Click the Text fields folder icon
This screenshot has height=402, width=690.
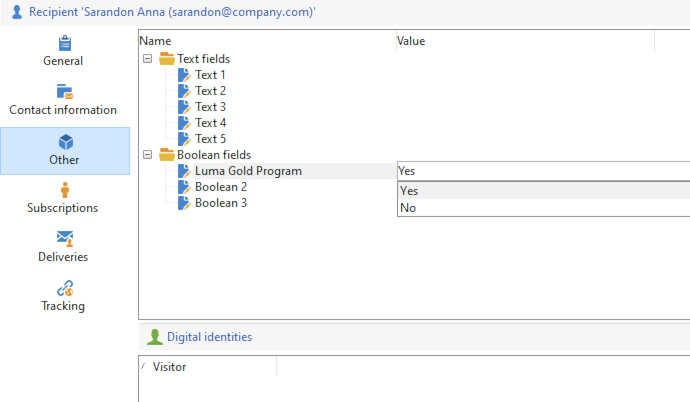click(167, 59)
